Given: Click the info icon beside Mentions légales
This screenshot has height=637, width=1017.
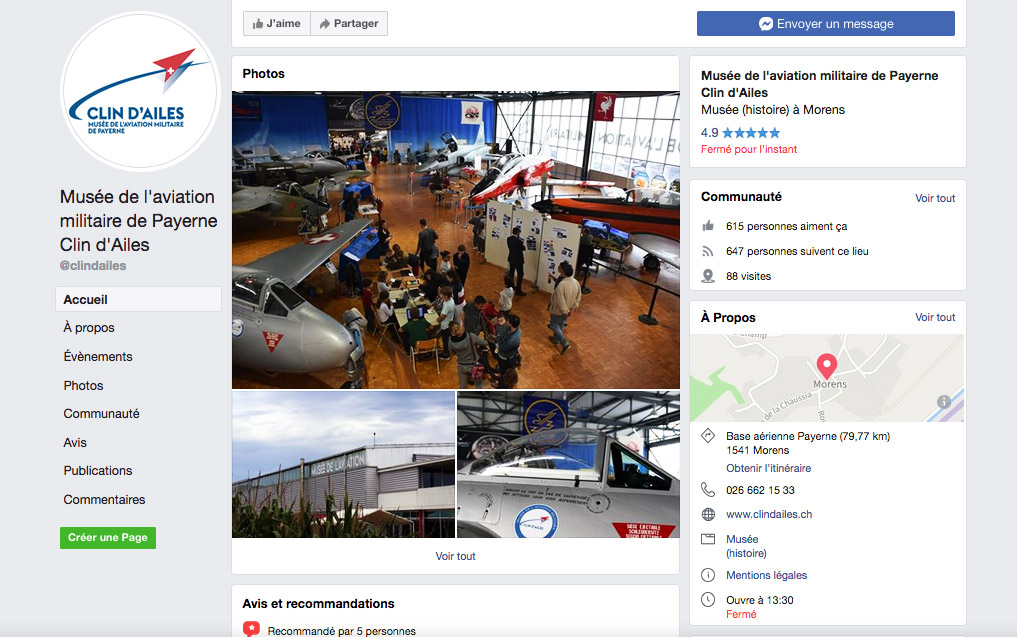Looking at the screenshot, I should click(708, 575).
